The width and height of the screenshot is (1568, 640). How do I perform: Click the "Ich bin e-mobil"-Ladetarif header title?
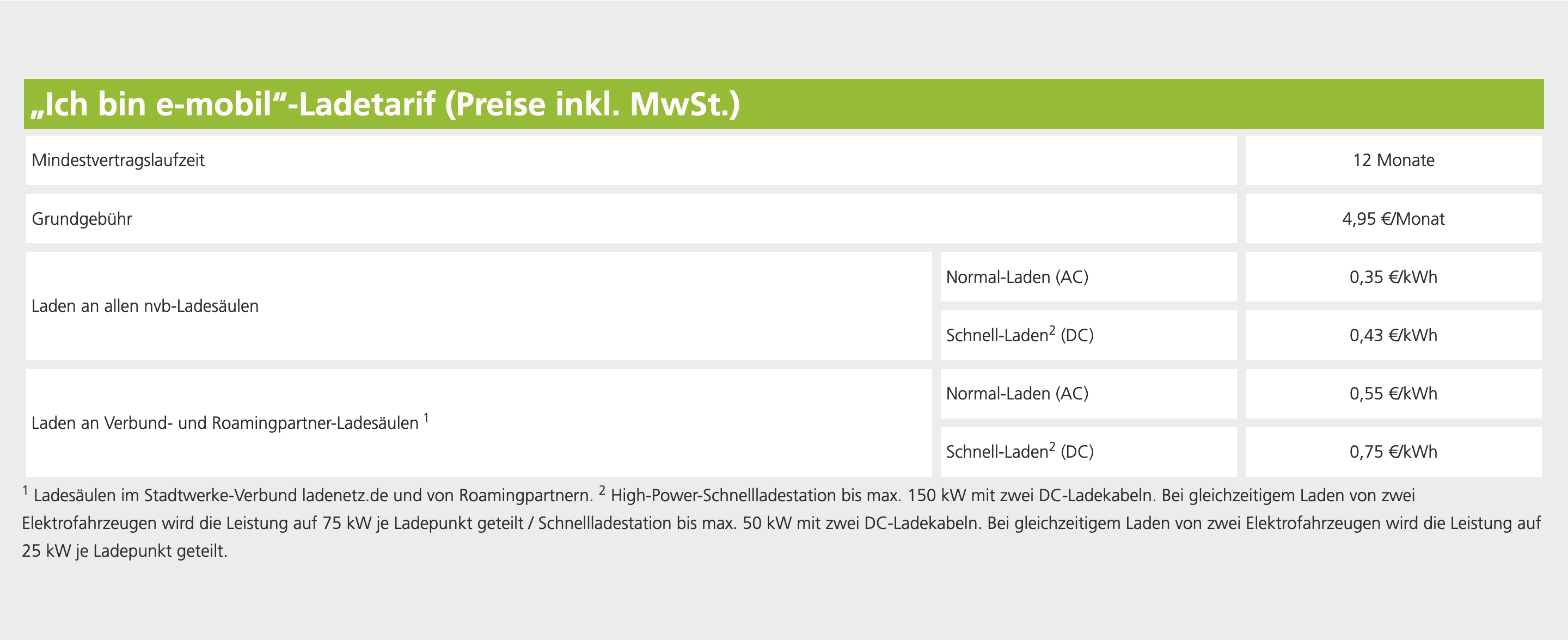click(385, 104)
